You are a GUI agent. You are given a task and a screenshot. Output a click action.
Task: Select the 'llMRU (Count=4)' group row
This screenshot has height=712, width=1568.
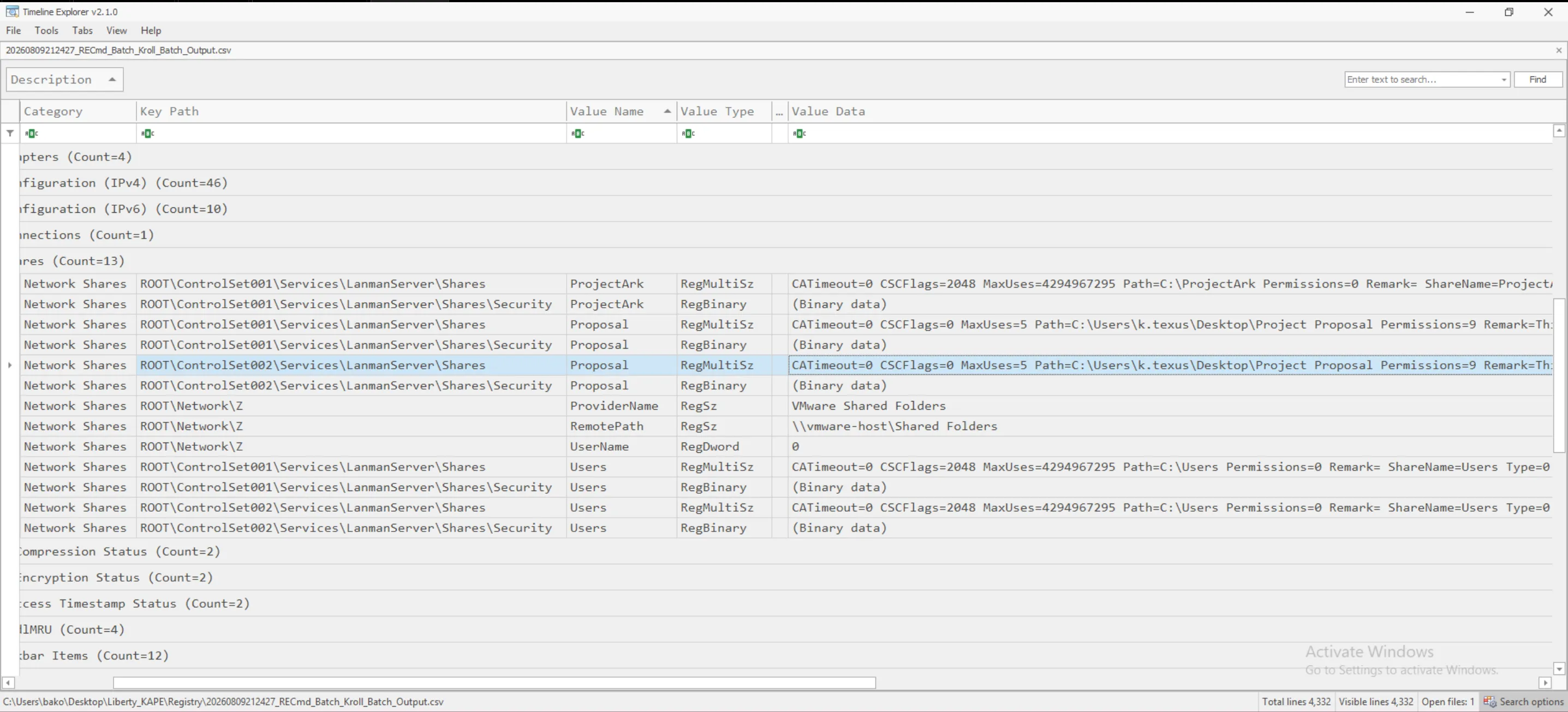[785, 629]
